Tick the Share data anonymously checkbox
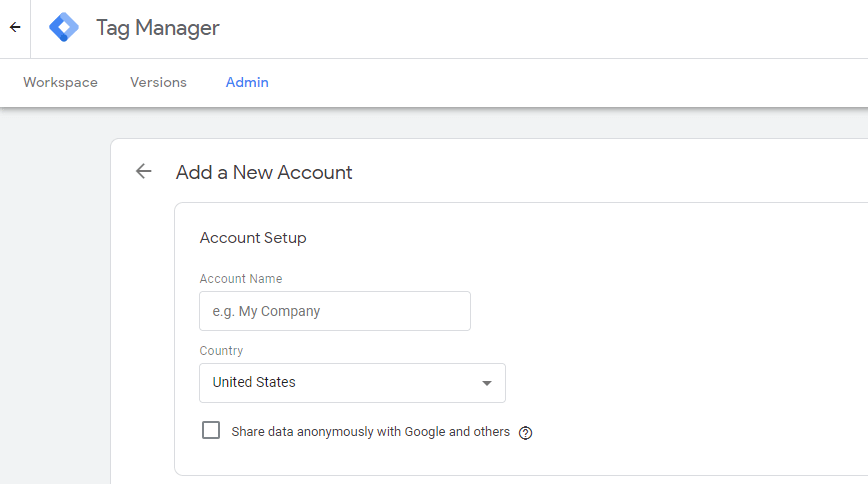The image size is (868, 484). (x=211, y=430)
